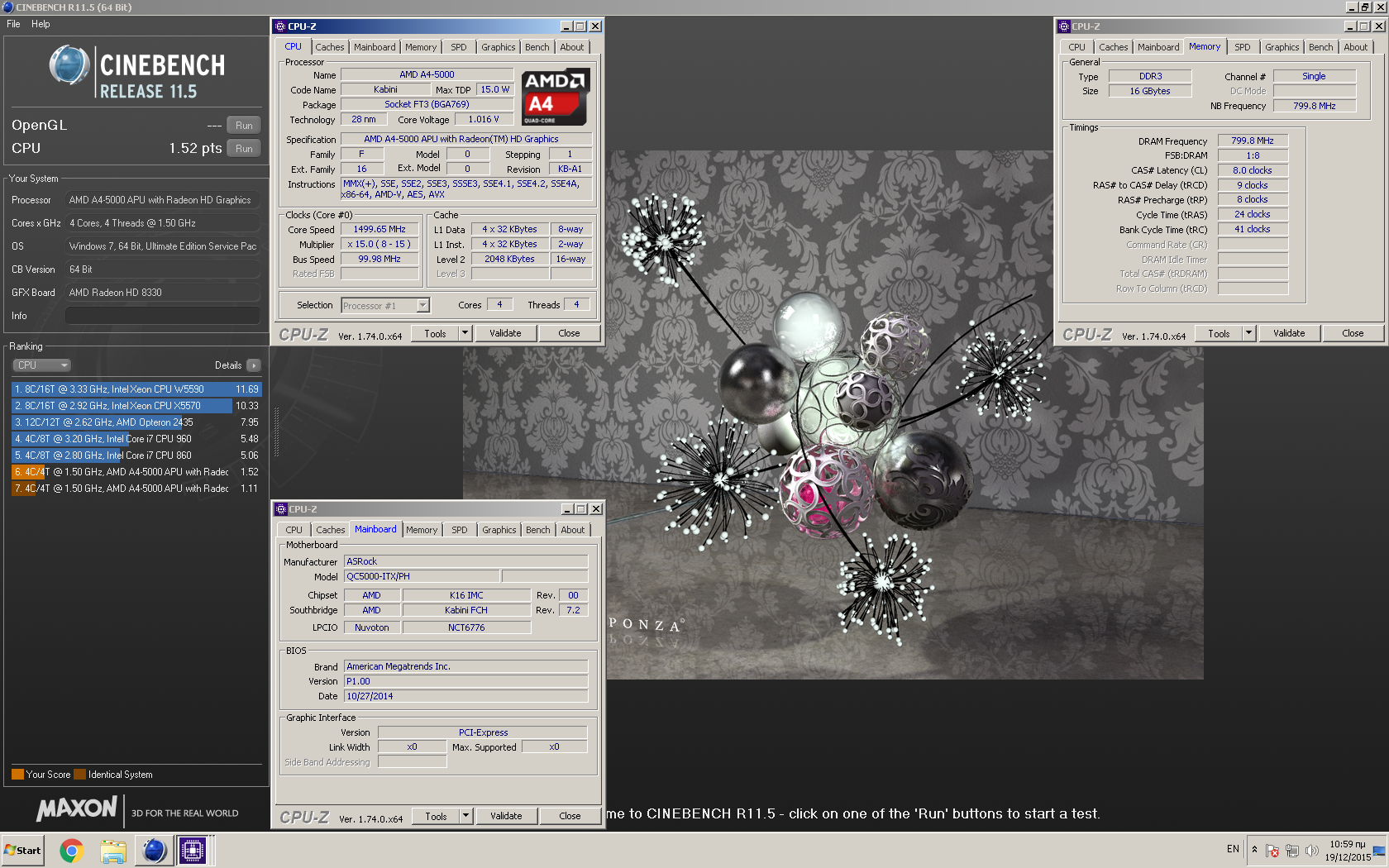Screen dimensions: 1389x868
Task: Click the QC5000-ITX/PH model field
Action: (422, 577)
